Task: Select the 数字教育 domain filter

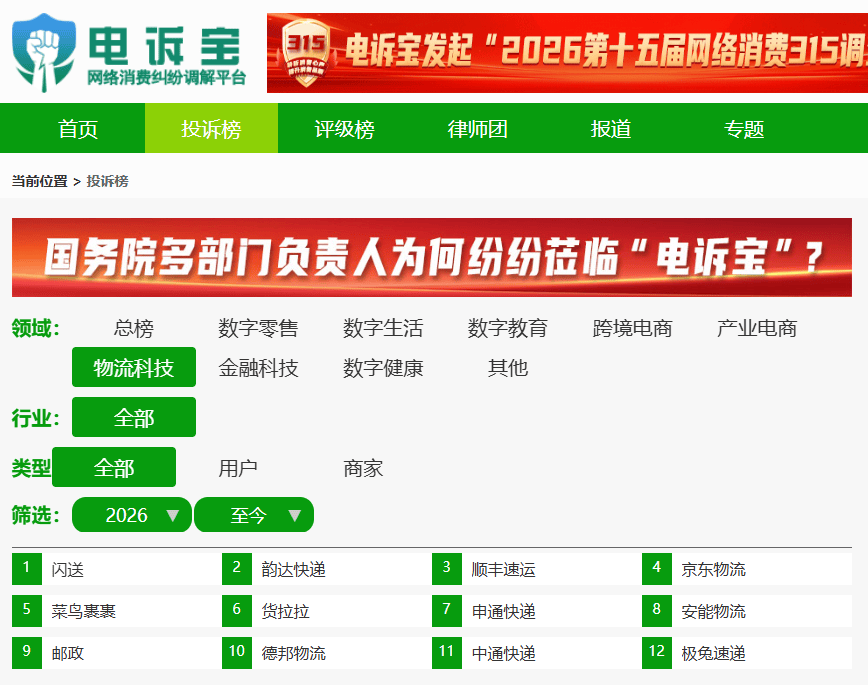Action: (507, 328)
